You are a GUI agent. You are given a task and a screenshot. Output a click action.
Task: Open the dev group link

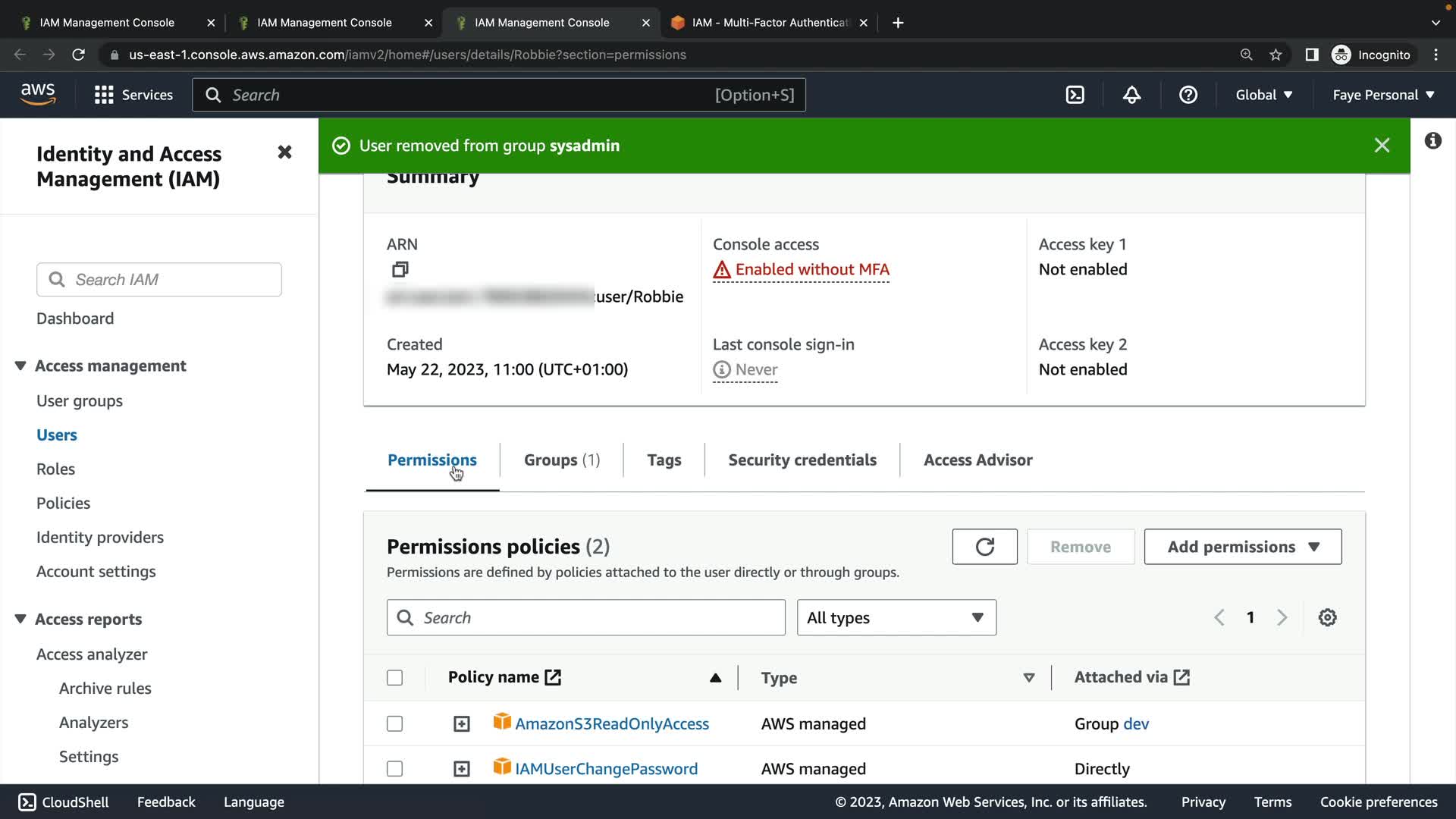(x=1135, y=723)
